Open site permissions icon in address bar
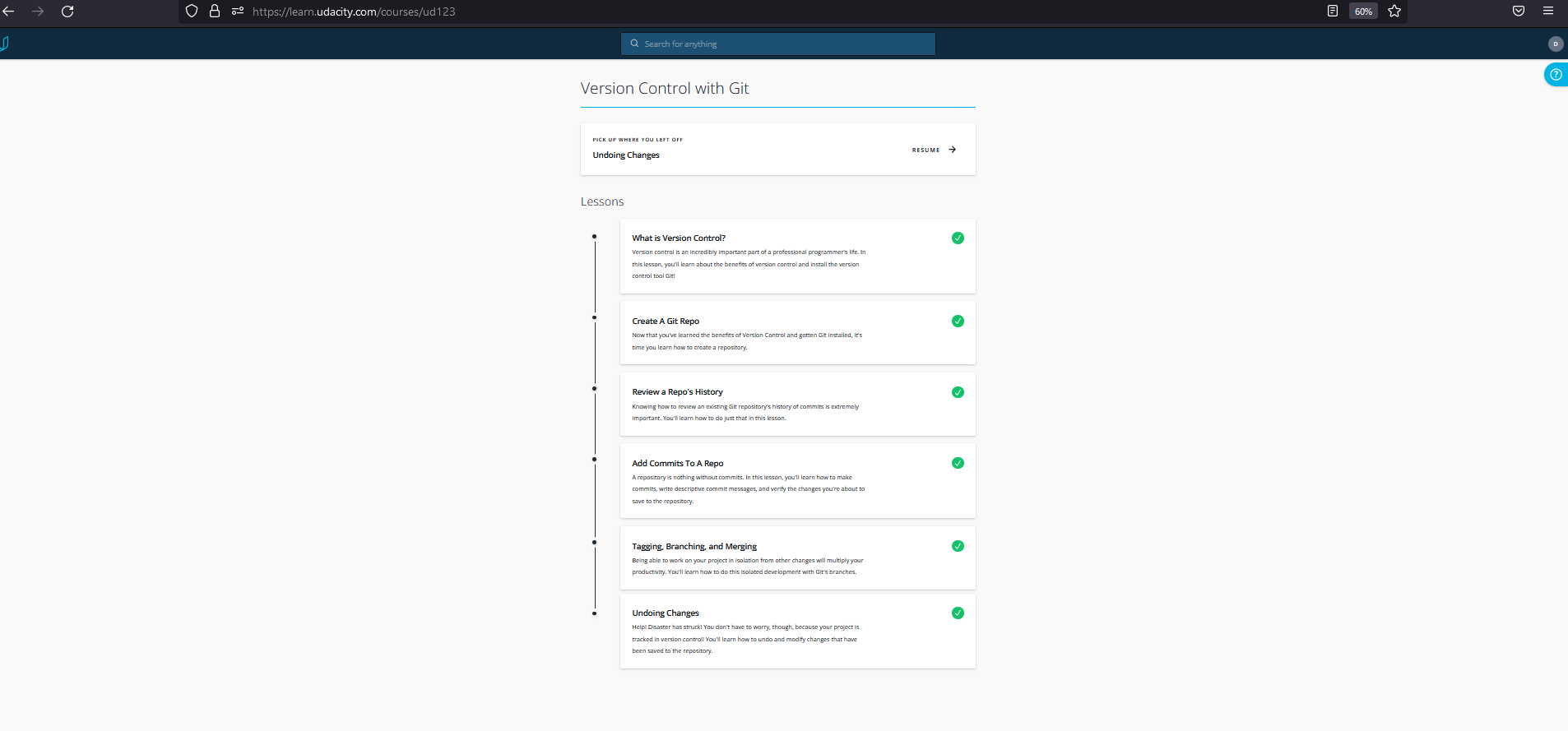Screen dimensions: 1568x731 [238, 12]
